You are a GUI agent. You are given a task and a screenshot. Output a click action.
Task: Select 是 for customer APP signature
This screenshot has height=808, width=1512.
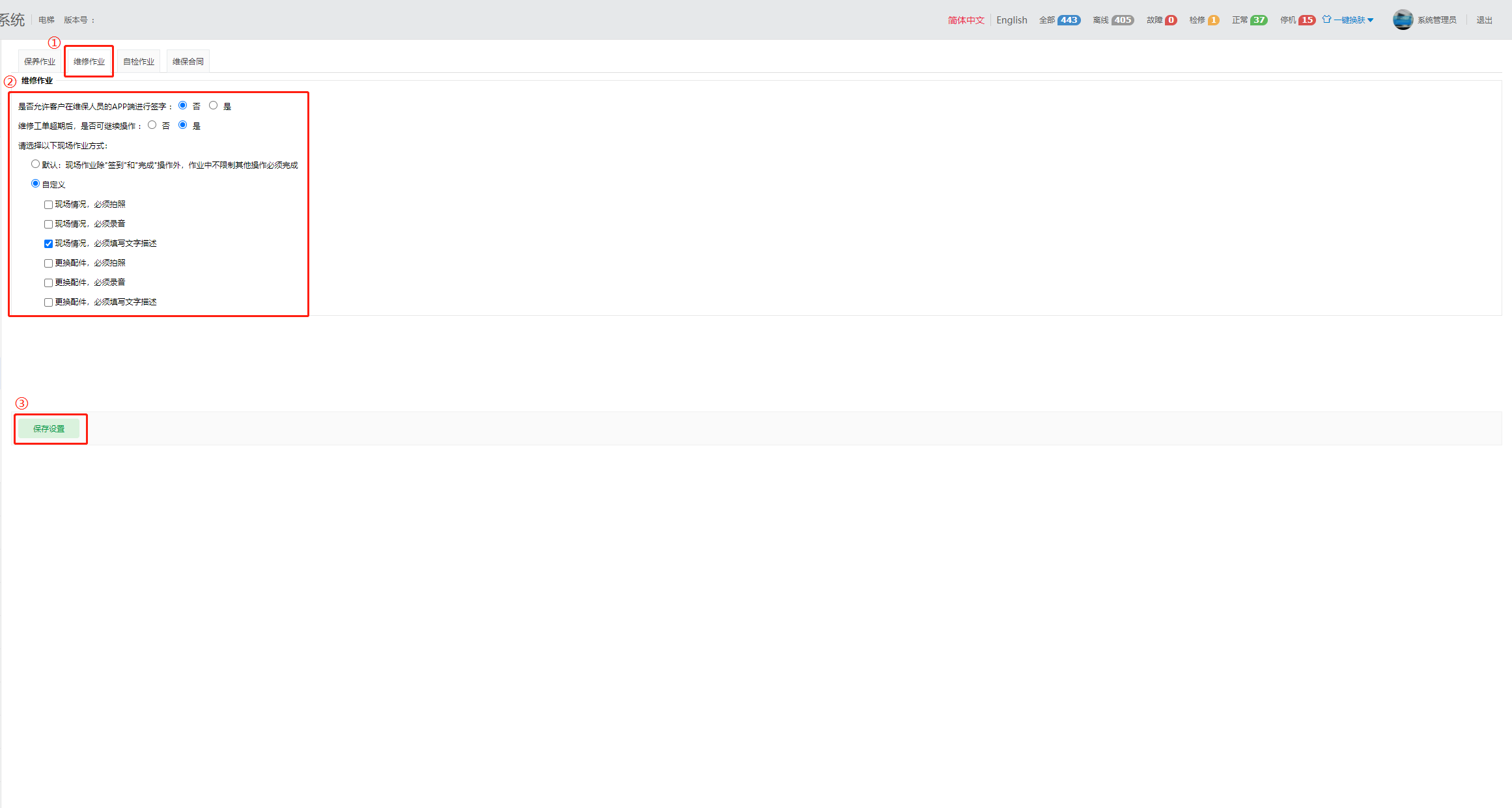coord(213,105)
